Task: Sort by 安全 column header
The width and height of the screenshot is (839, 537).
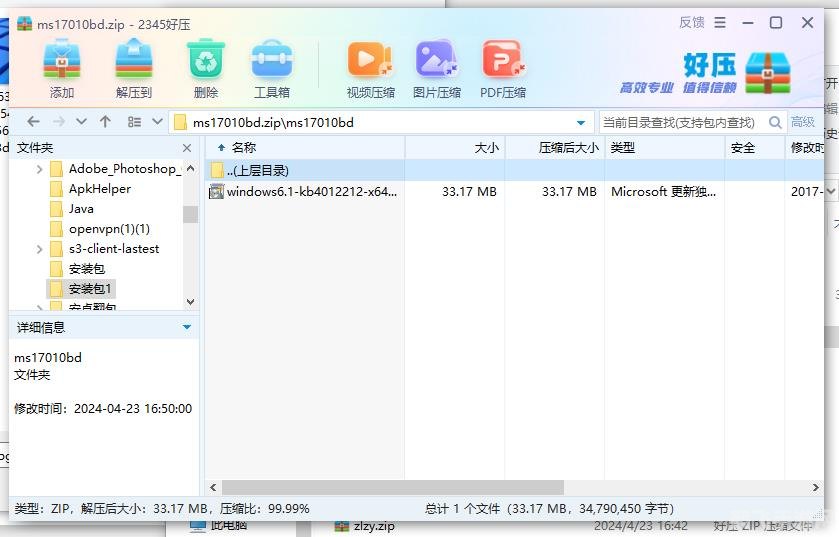Action: tap(754, 148)
